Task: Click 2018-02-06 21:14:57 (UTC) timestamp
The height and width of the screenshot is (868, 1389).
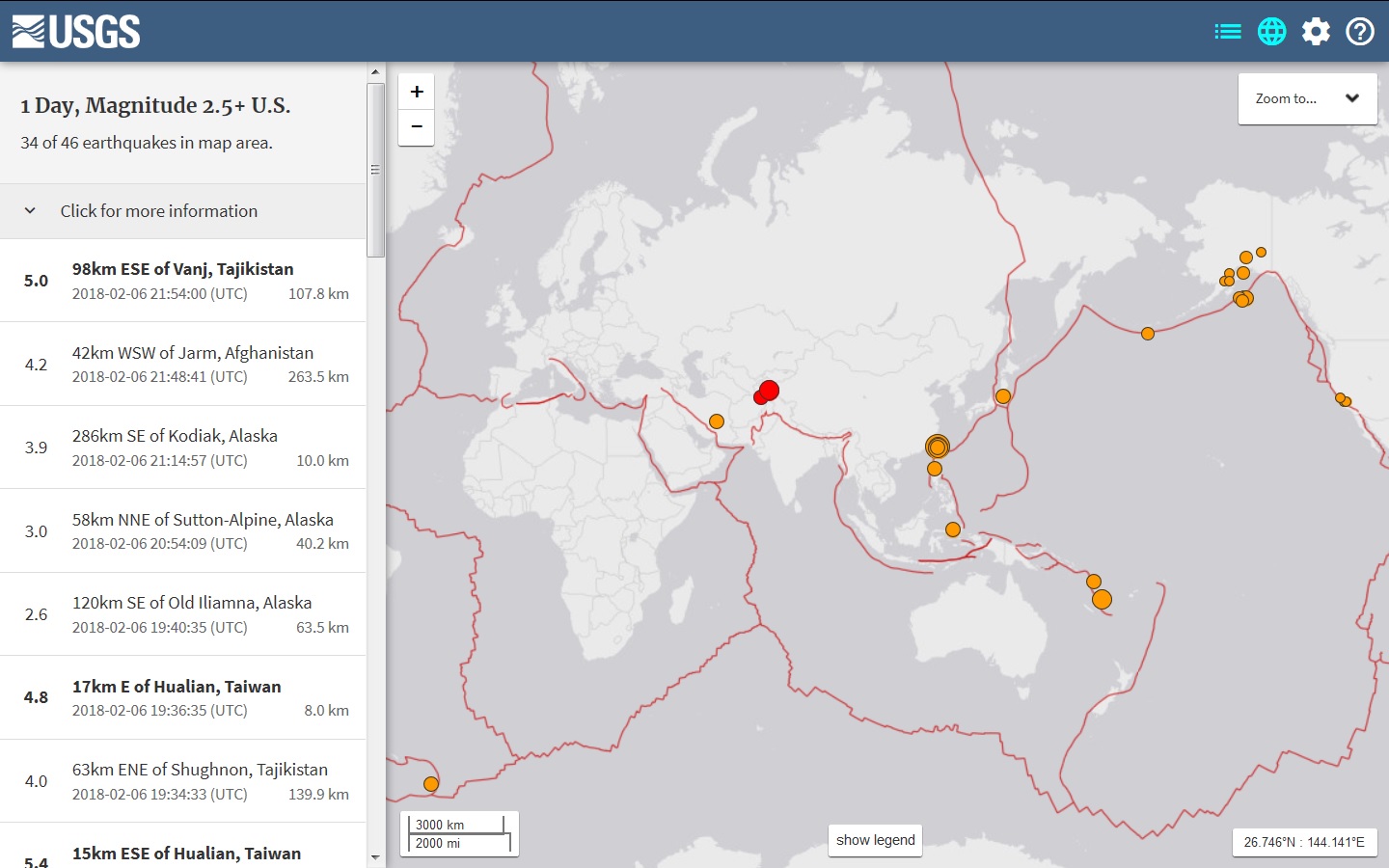Action: (160, 461)
